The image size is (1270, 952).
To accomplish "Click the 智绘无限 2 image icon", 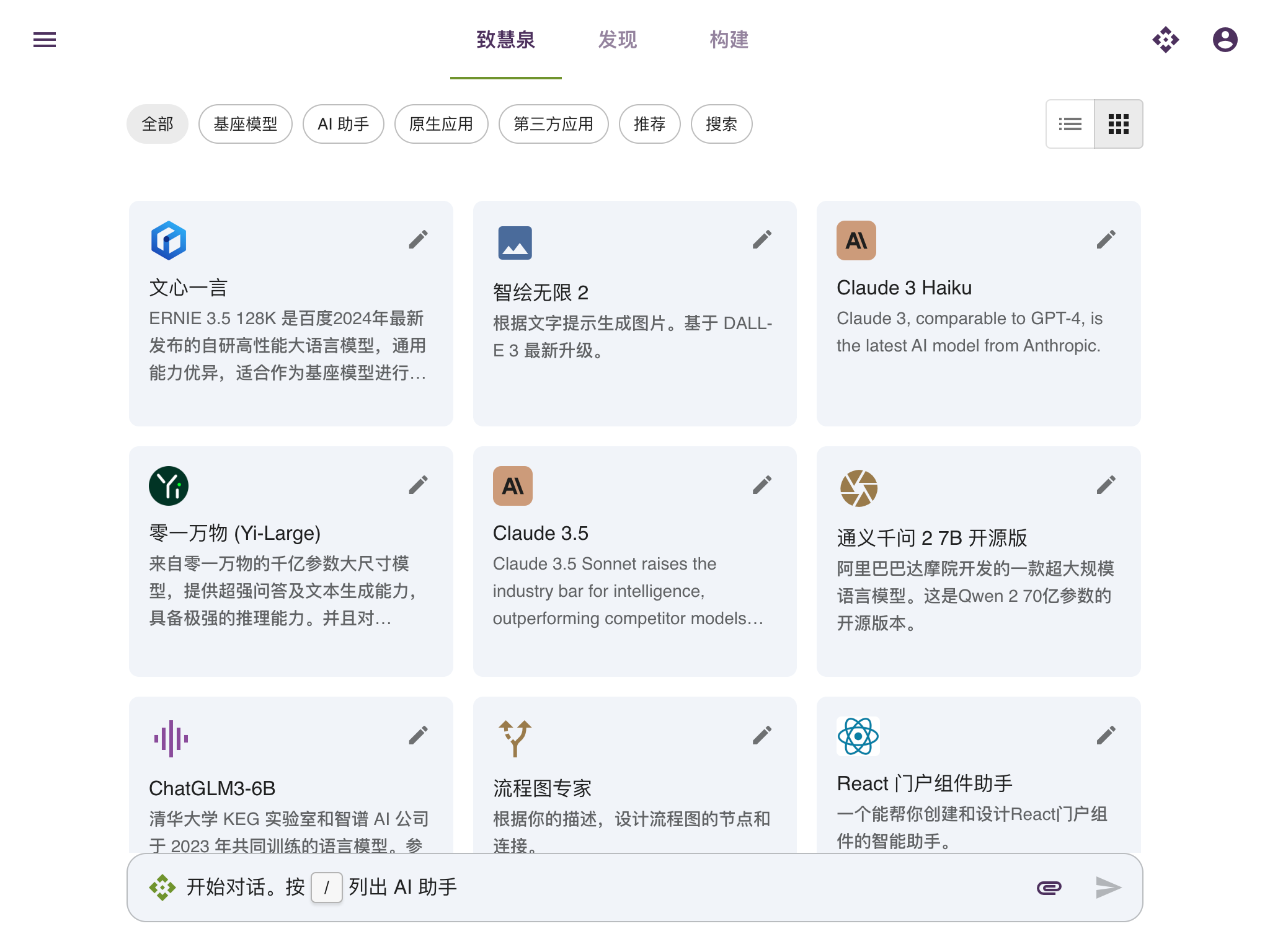I will click(515, 243).
